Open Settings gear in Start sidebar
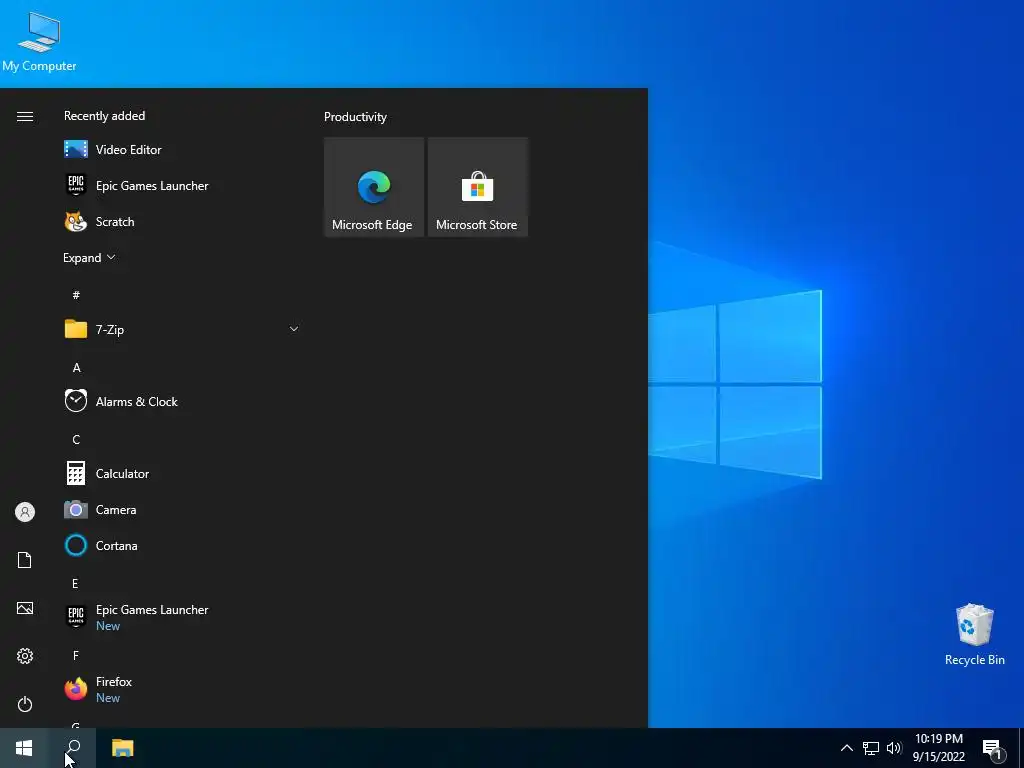Viewport: 1024px width, 768px height. 25,656
